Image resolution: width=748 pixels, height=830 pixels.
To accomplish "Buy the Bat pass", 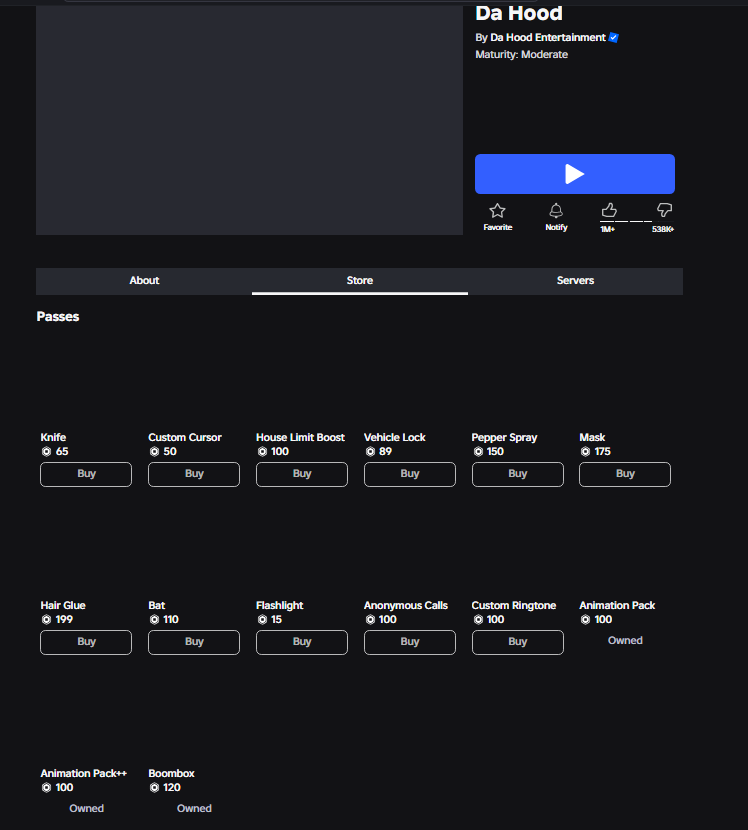I will 194,642.
